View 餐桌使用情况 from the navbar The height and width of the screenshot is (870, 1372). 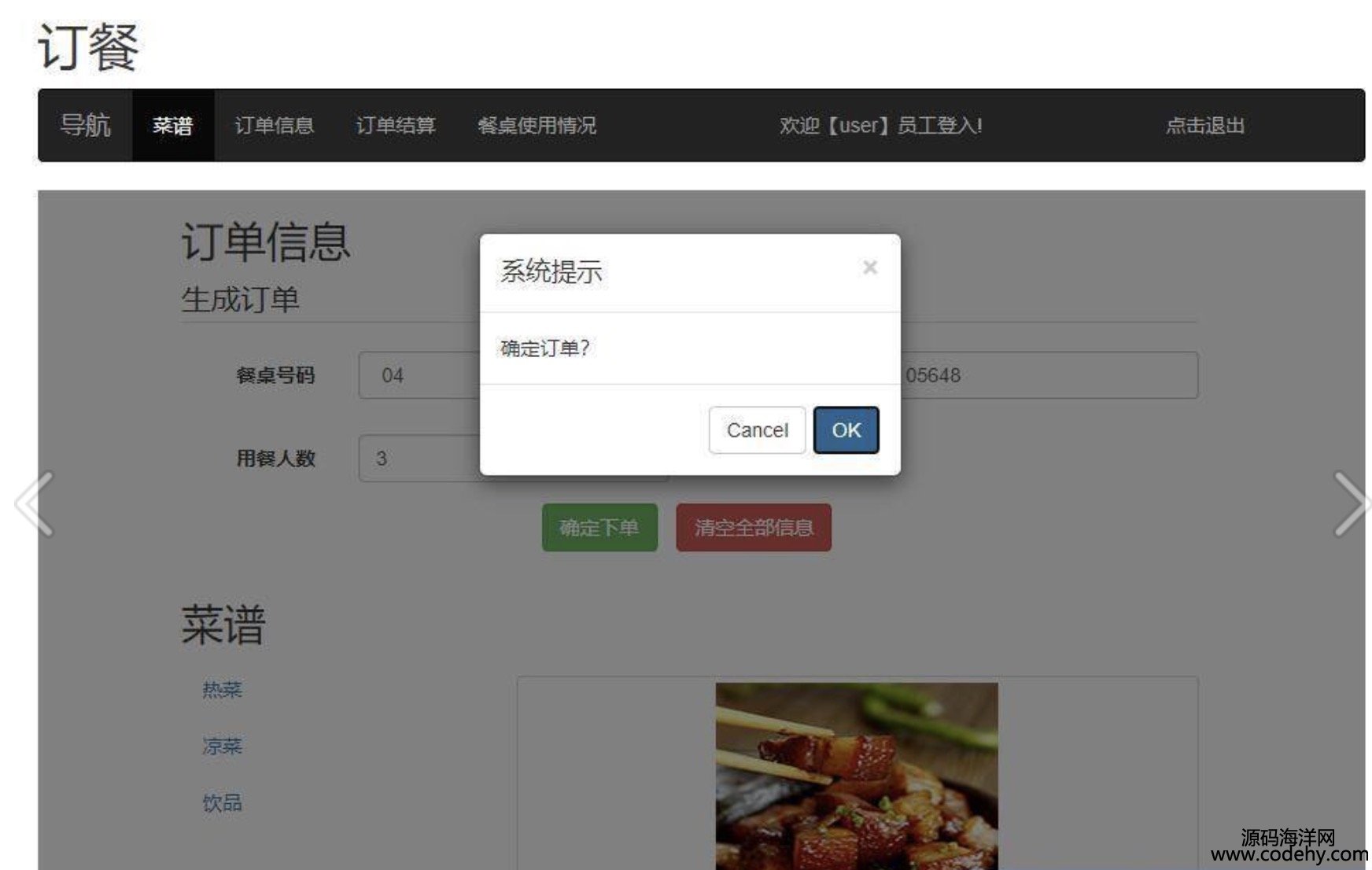coord(537,126)
